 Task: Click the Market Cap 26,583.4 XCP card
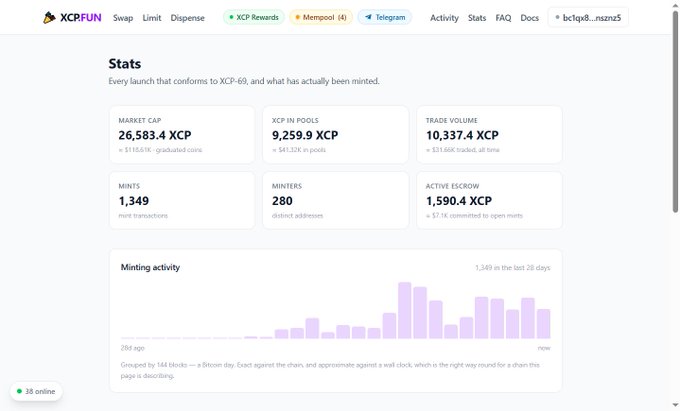pyautogui.click(x=182, y=134)
